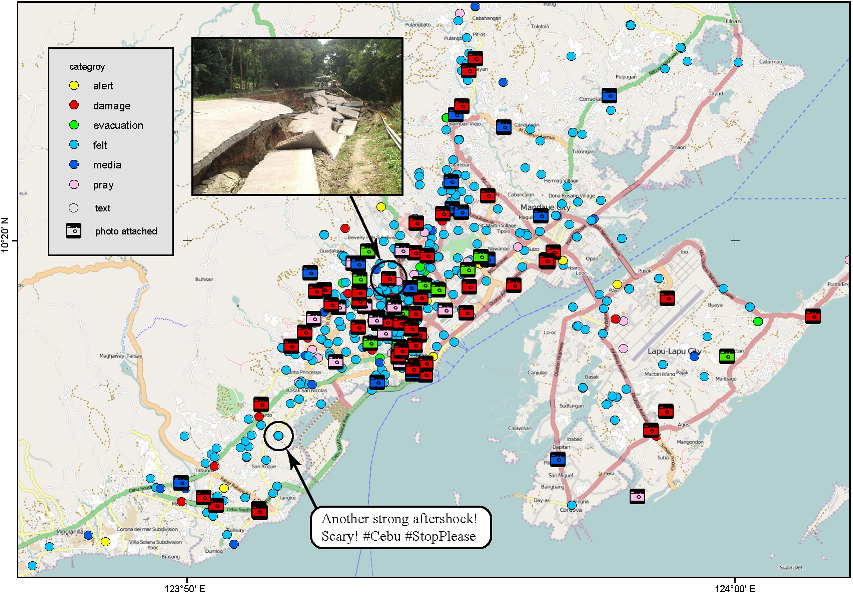Click red damage photo marker beside the airport
This screenshot has height=595, width=853.
(x=667, y=298)
